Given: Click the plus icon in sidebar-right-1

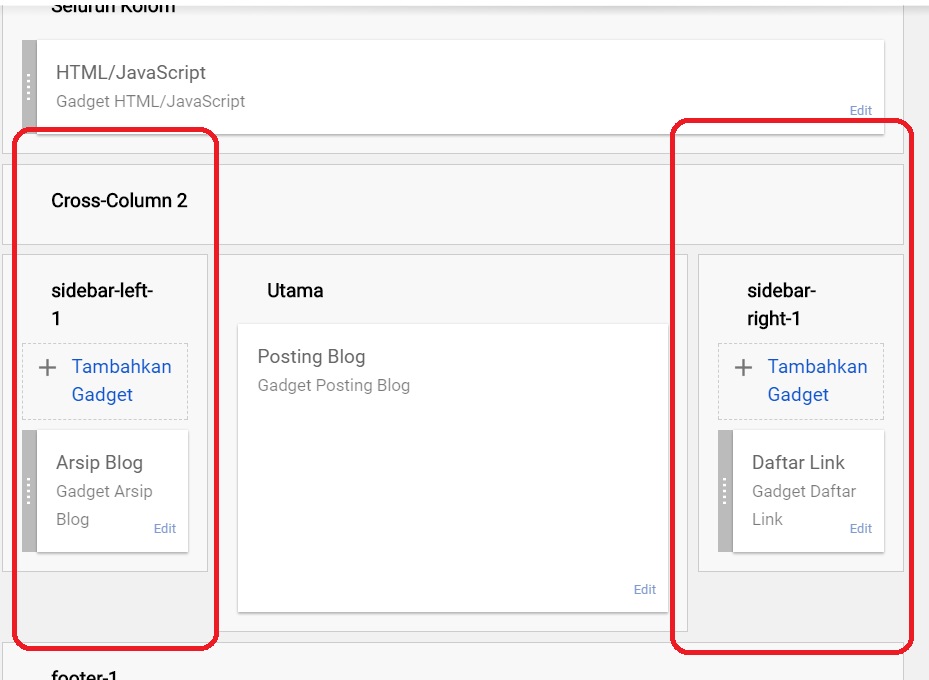Looking at the screenshot, I should 742,367.
